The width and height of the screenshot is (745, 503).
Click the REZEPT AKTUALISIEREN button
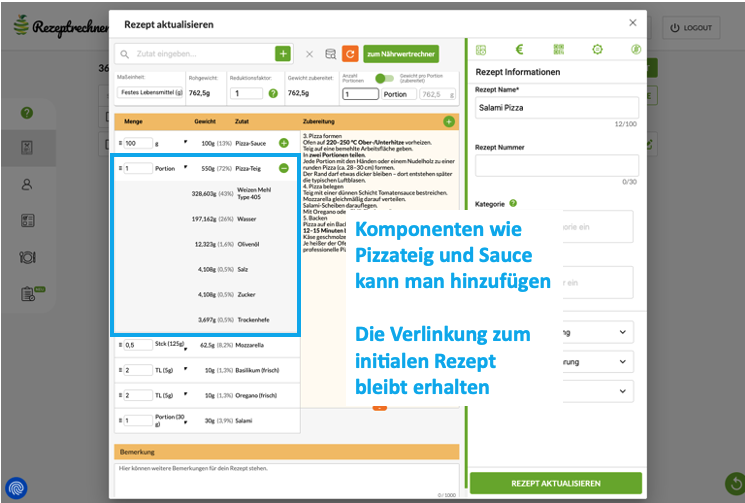click(x=556, y=483)
